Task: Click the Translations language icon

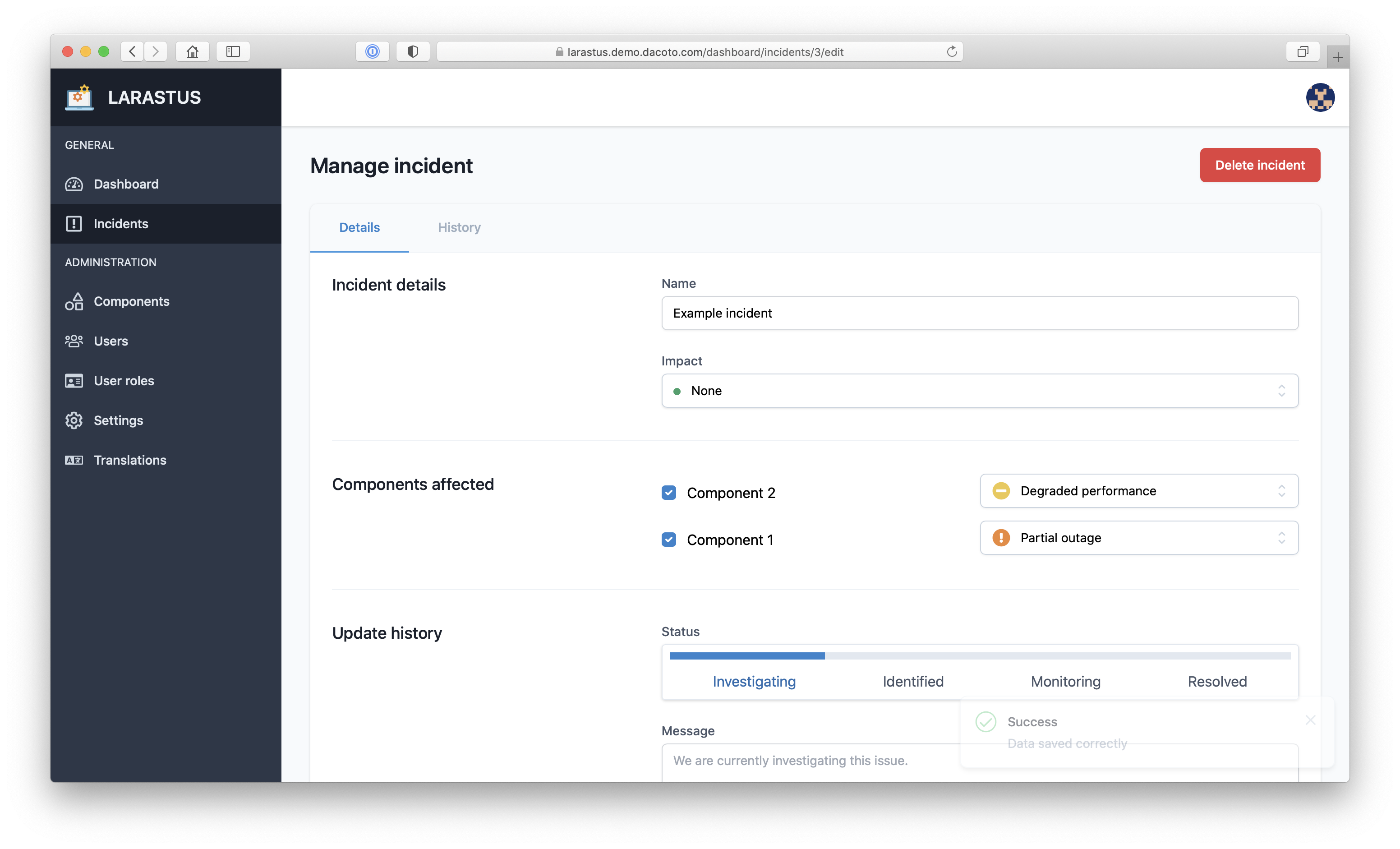Action: pos(74,460)
